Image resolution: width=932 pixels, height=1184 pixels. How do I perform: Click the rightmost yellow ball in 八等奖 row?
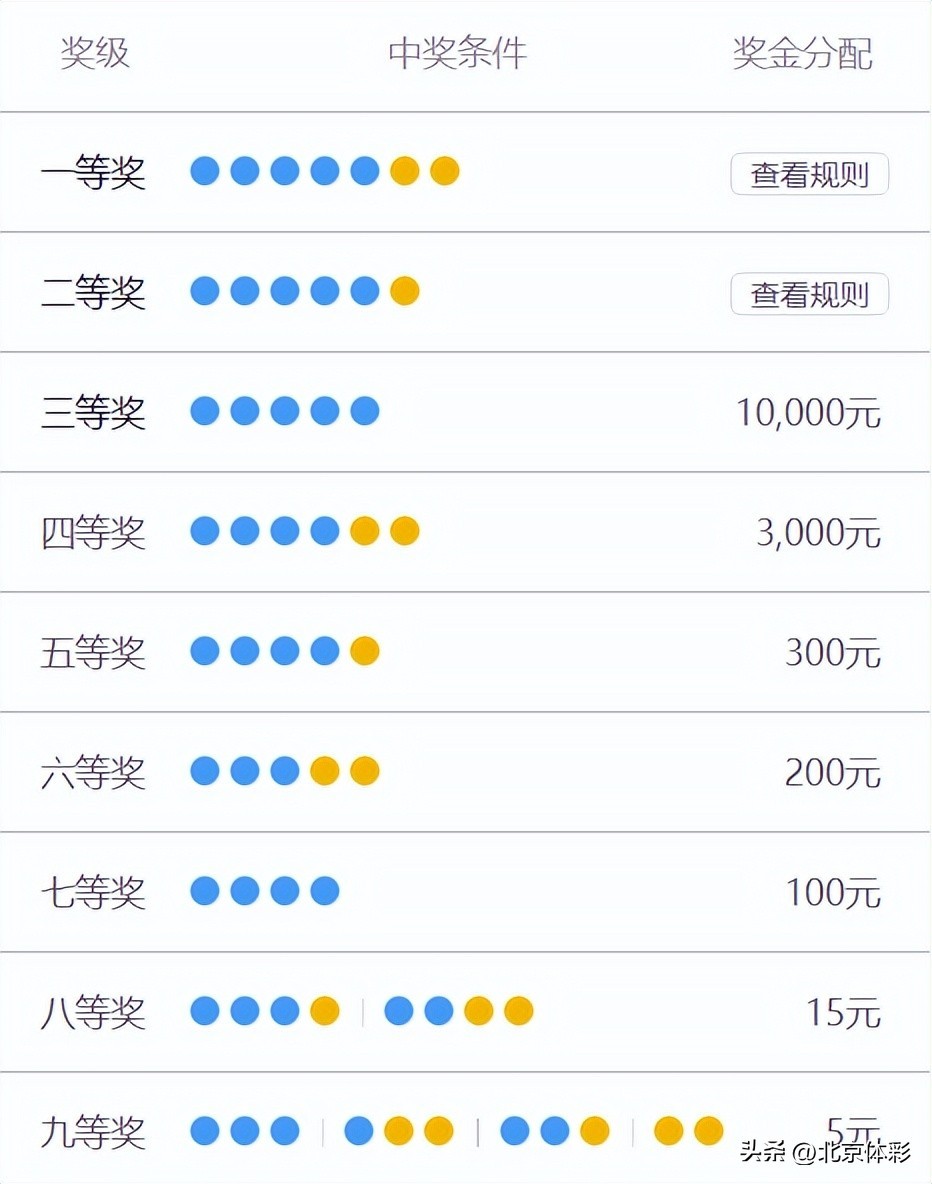(x=518, y=1011)
